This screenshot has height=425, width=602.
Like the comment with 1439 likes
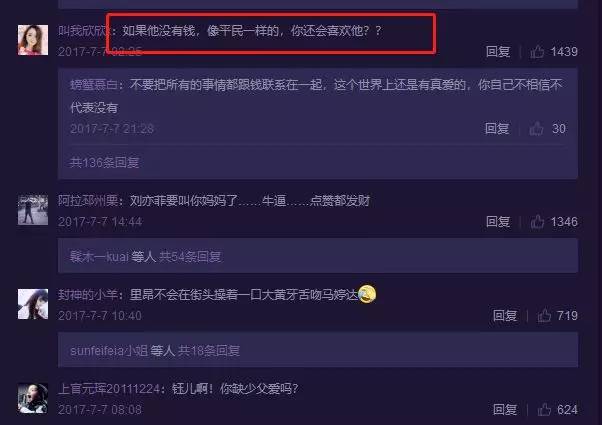pyautogui.click(x=537, y=51)
